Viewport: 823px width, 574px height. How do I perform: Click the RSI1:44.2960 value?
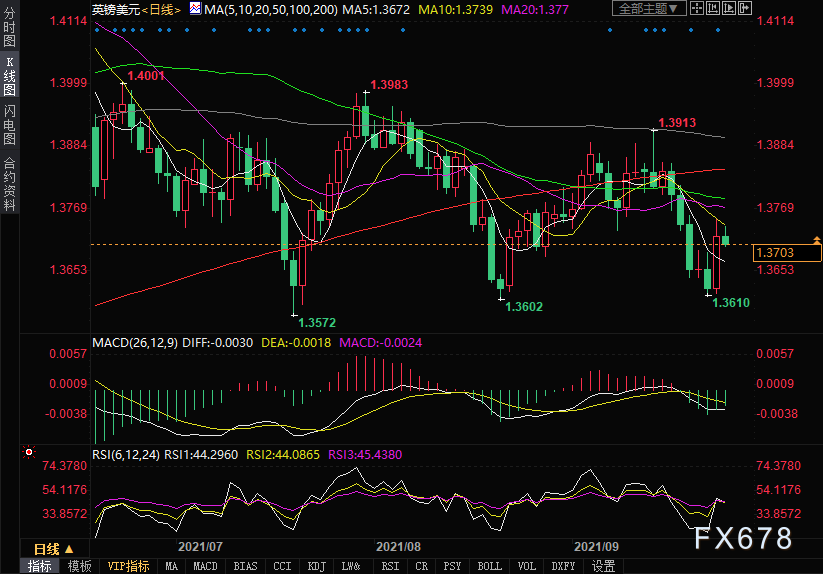pos(201,454)
